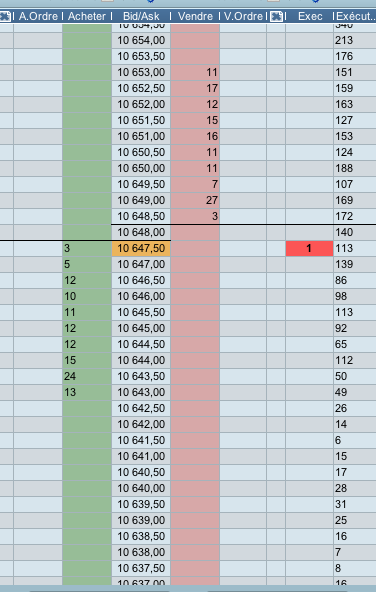This screenshot has height=592, width=376.
Task: Click the Vendre column header
Action: (x=195, y=16)
